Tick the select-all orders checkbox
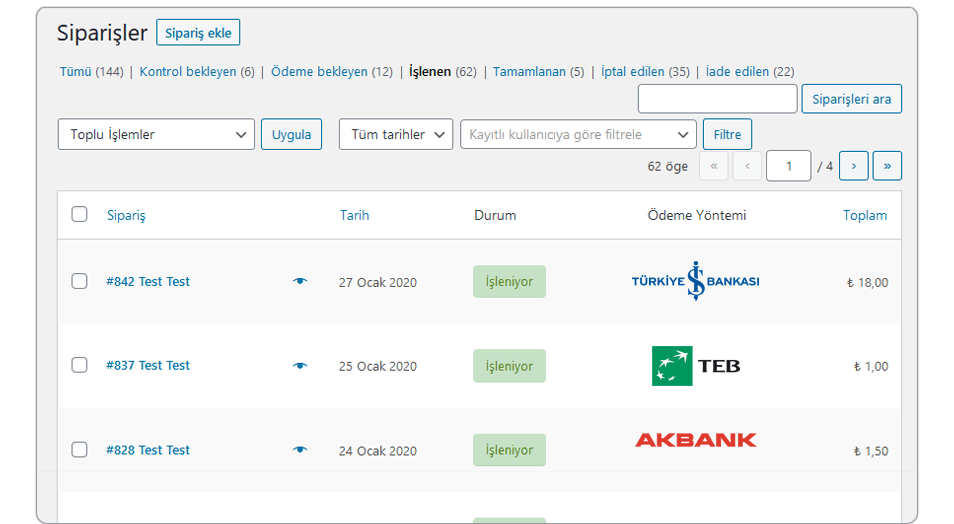 (x=79, y=214)
